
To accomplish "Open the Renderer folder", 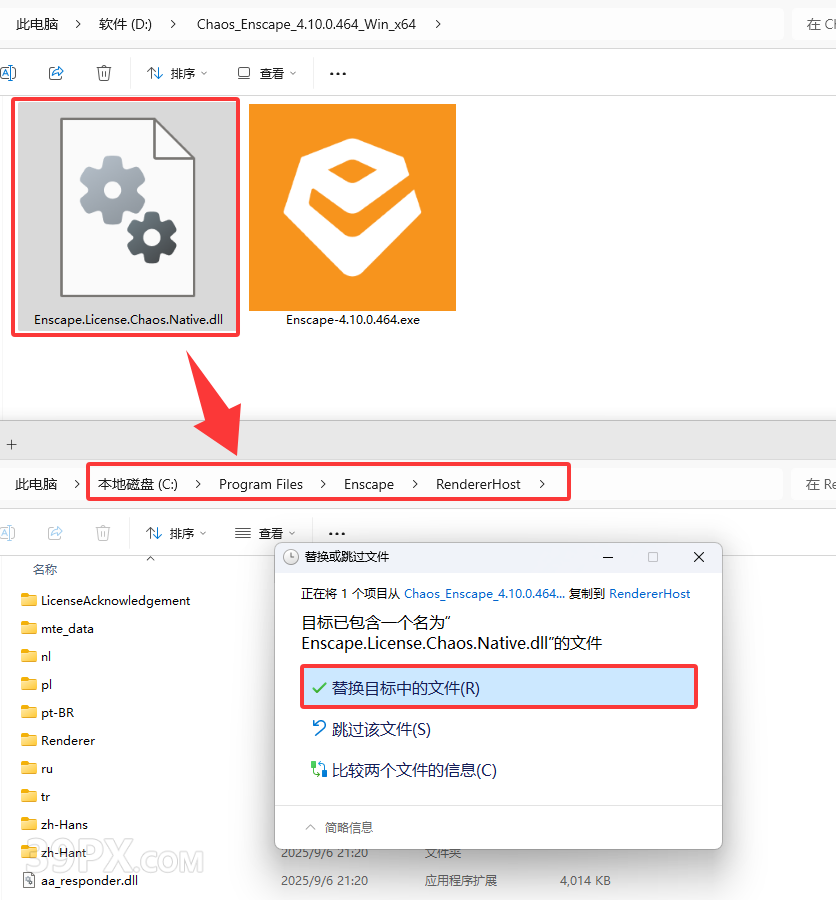I will [67, 740].
